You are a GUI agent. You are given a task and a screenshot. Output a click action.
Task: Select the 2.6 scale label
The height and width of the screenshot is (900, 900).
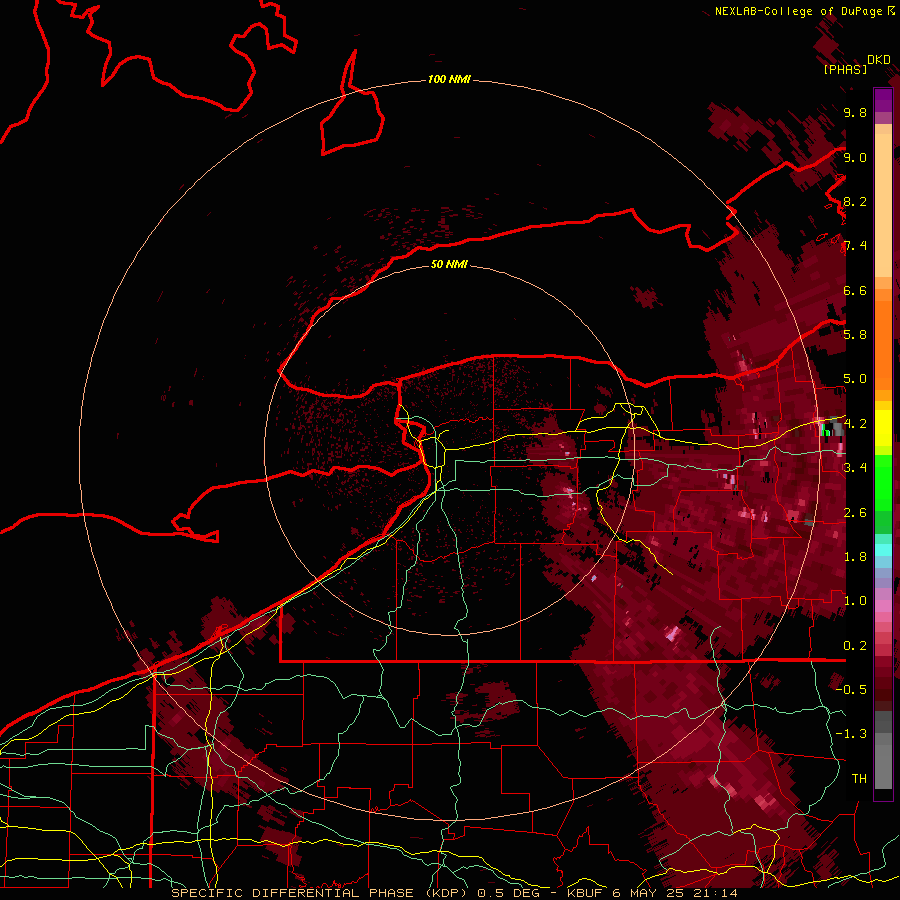pyautogui.click(x=855, y=513)
